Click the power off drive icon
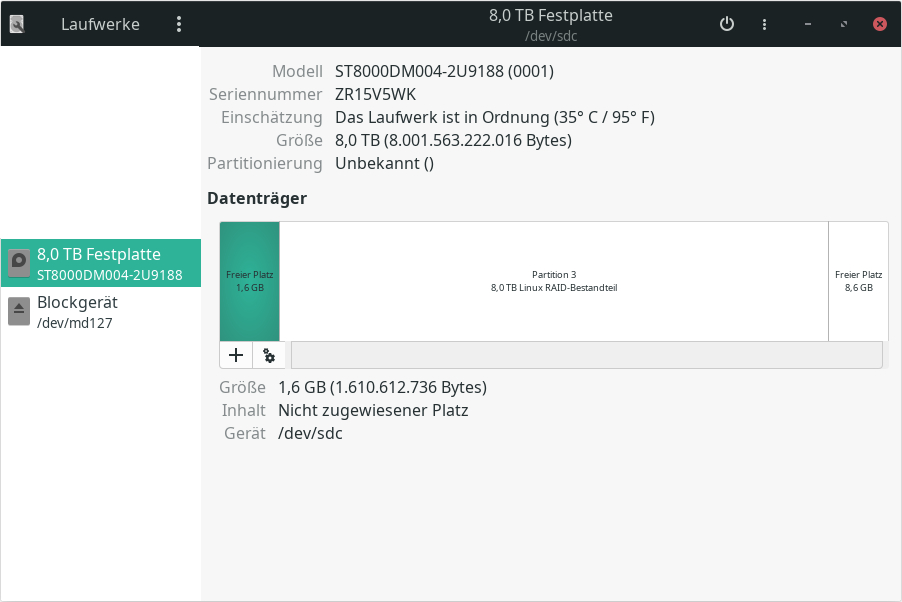This screenshot has width=902, height=602. click(x=727, y=24)
